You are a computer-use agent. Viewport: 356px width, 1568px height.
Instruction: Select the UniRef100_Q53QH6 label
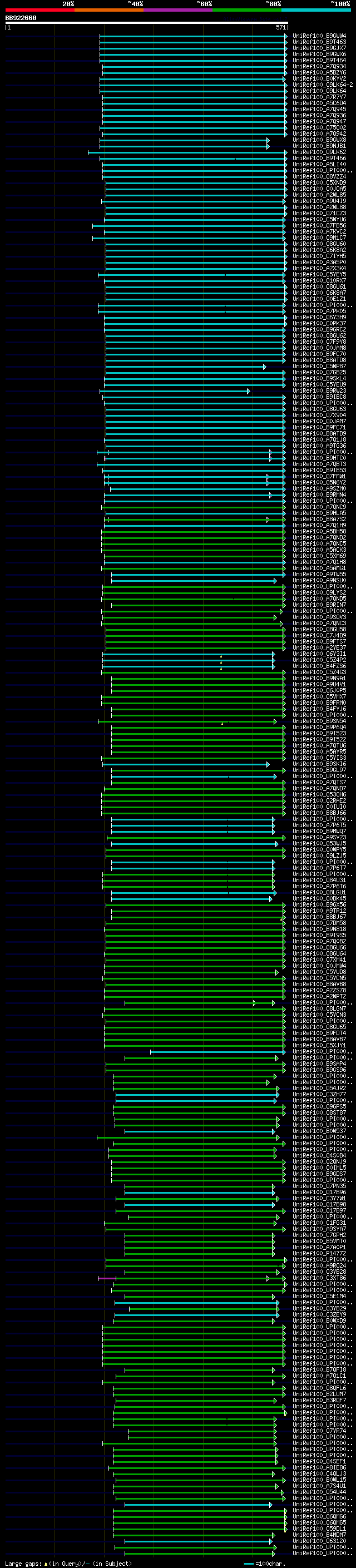(x=319, y=794)
